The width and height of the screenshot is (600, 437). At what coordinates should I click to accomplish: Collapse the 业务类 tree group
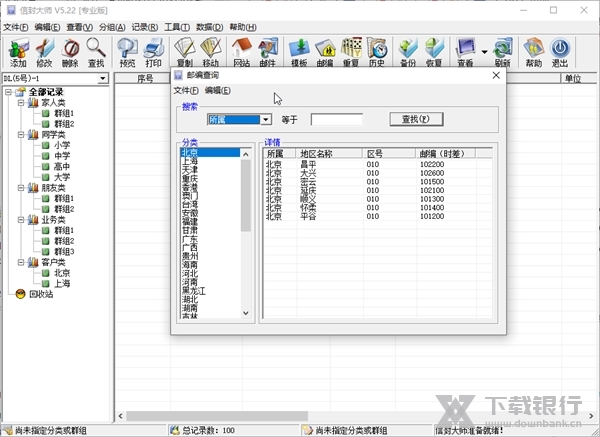[21, 220]
